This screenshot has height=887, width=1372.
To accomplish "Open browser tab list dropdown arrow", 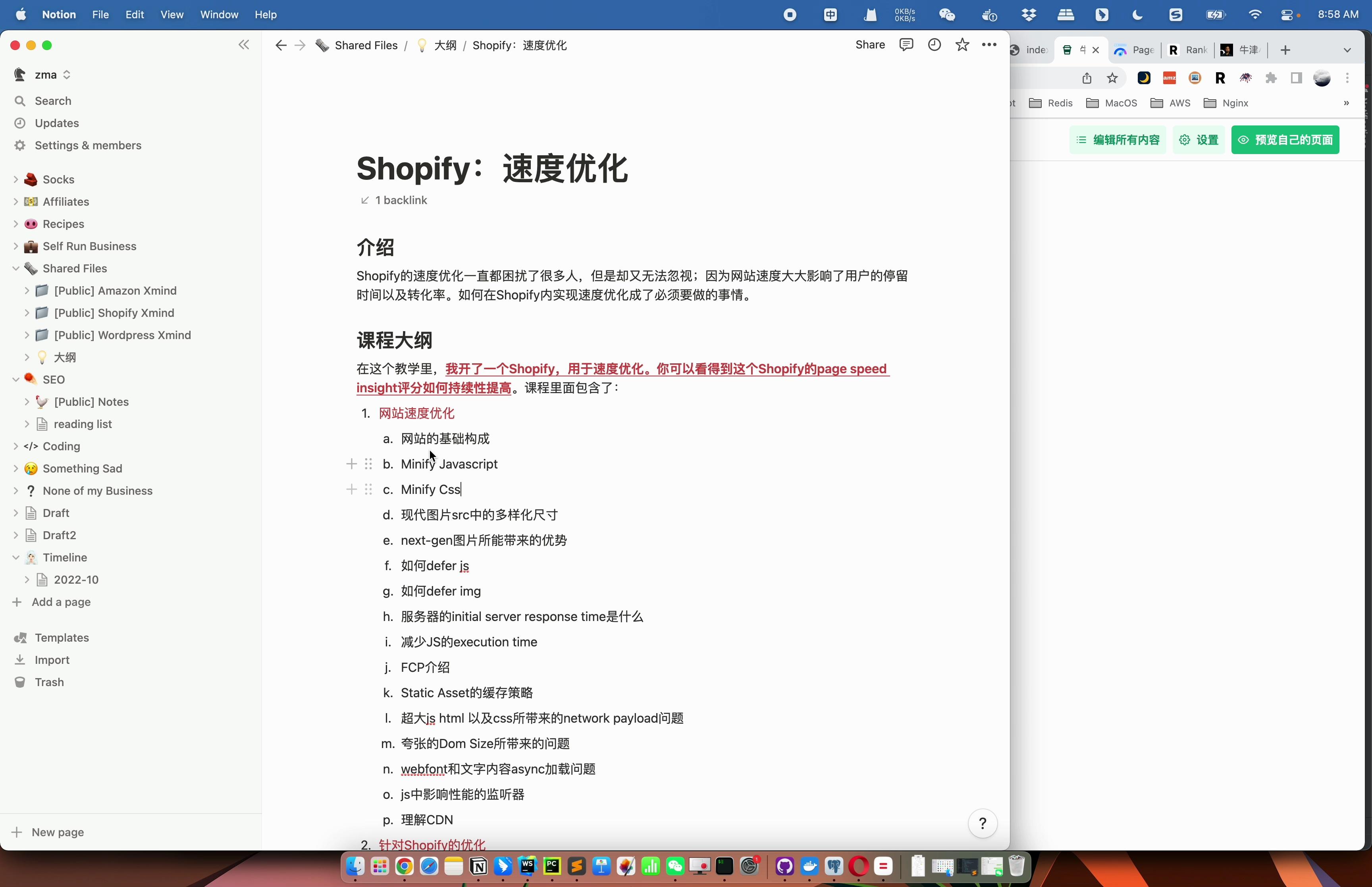I will tap(1347, 50).
